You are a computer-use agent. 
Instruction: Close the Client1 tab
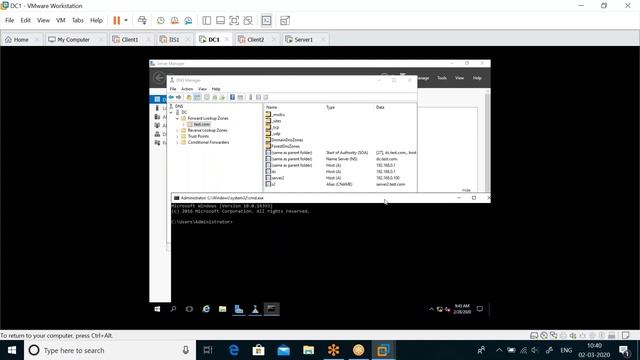point(148,40)
